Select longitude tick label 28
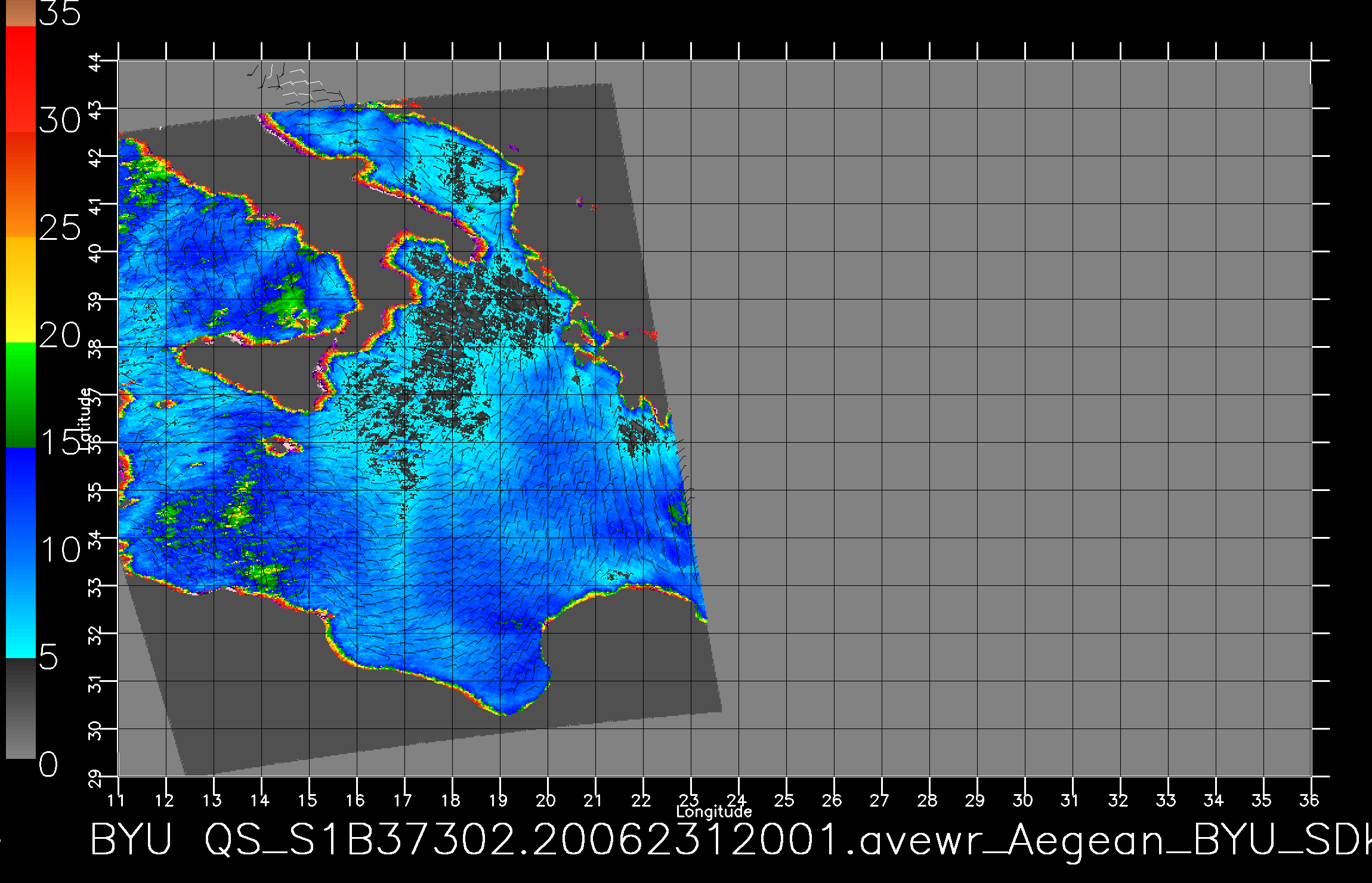 [928, 799]
